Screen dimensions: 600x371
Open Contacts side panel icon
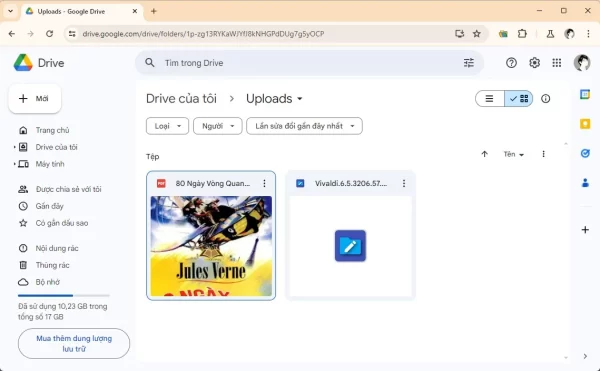585,183
